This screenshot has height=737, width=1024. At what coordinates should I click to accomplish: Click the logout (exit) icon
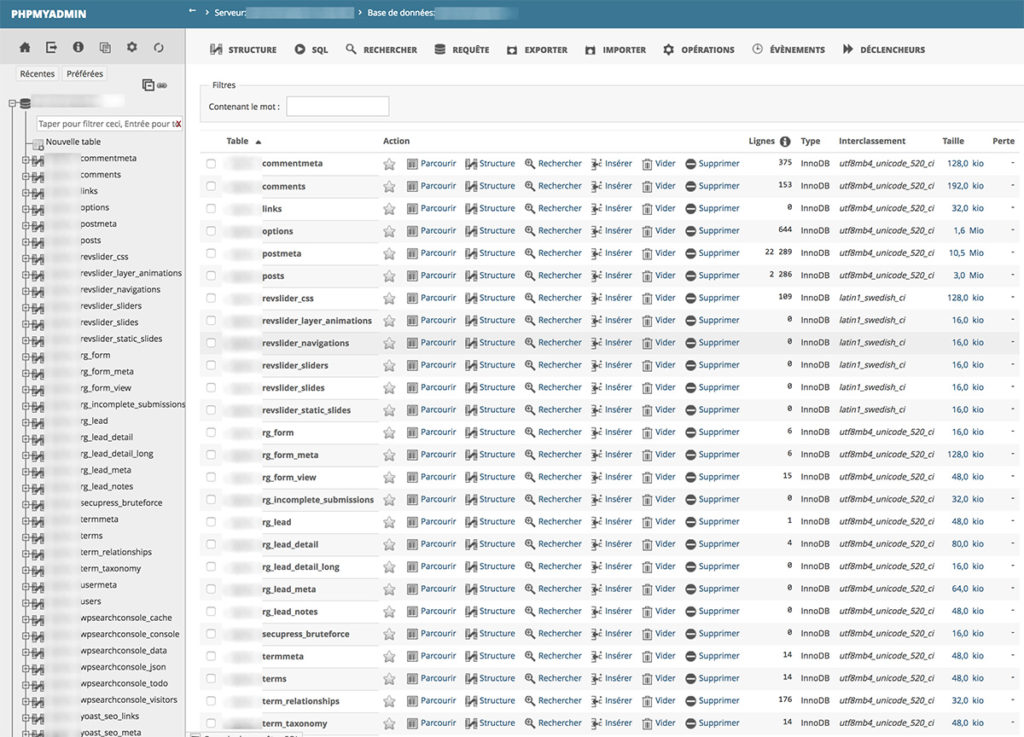pos(52,48)
